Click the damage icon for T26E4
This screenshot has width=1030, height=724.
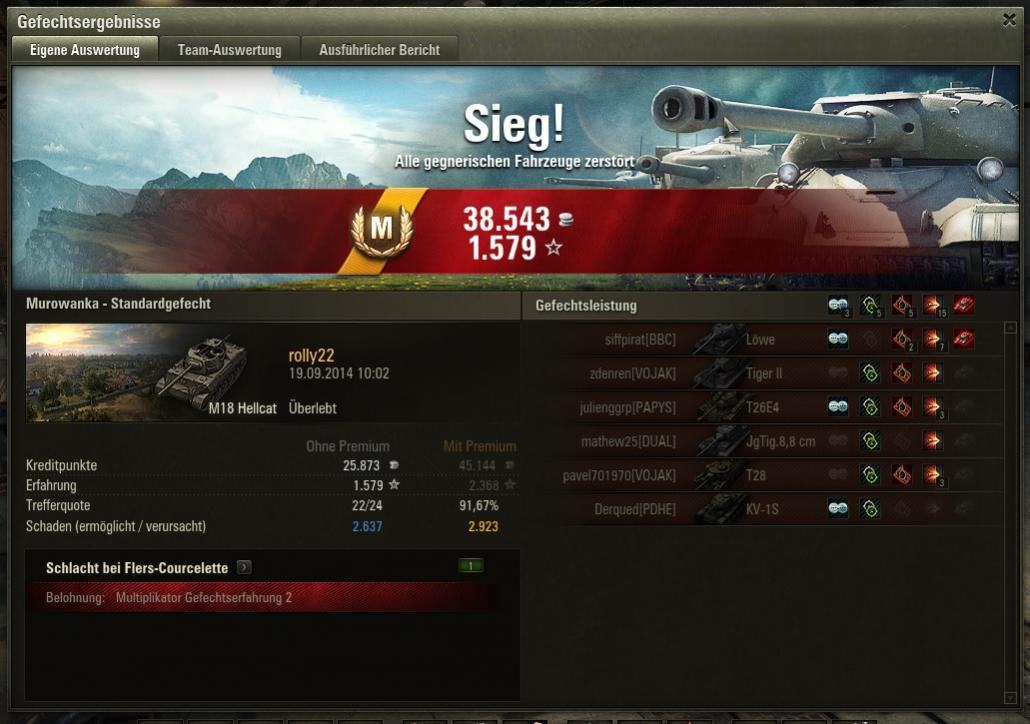pyautogui.click(x=932, y=407)
